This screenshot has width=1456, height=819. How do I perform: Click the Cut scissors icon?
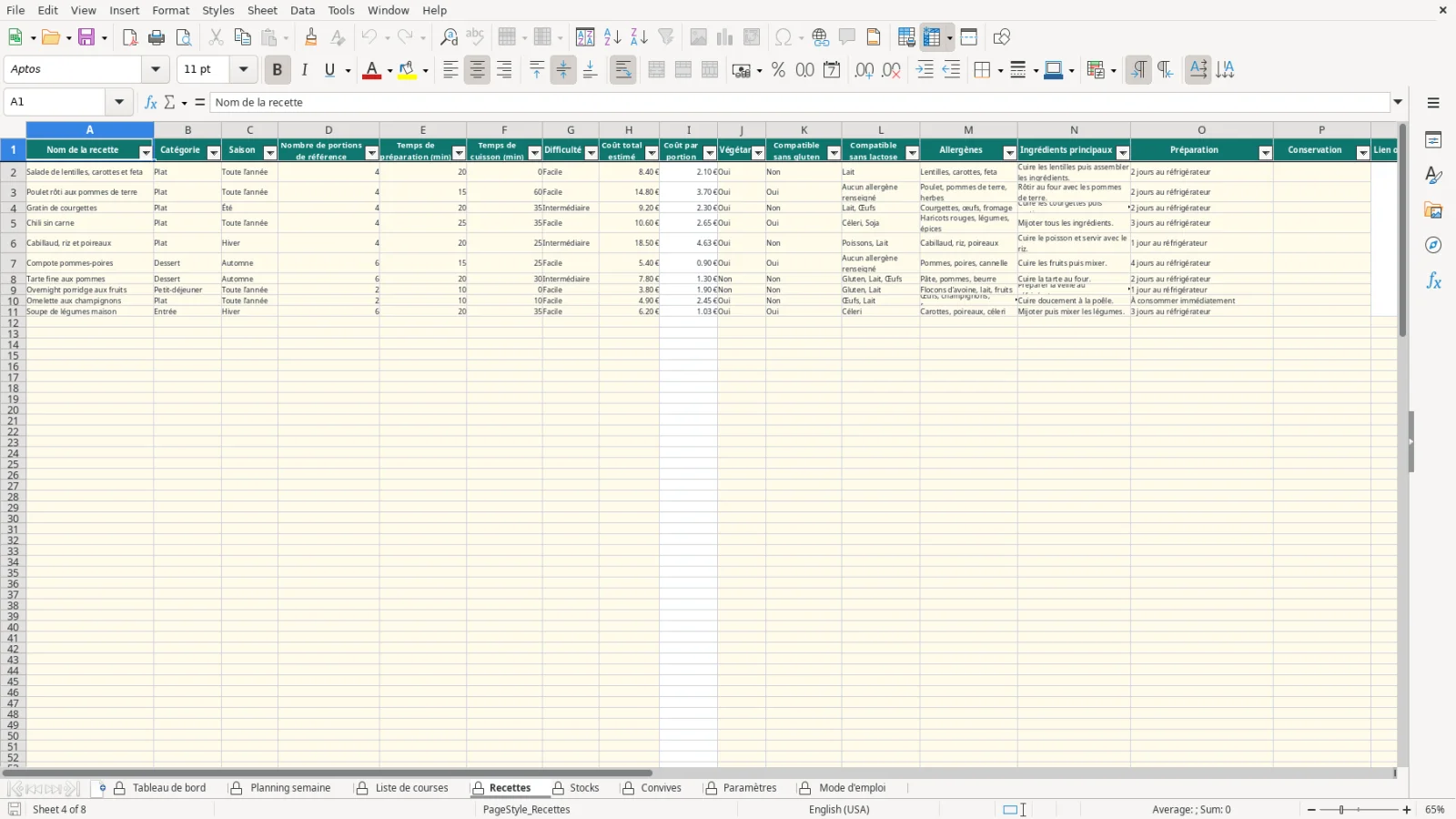point(216,37)
